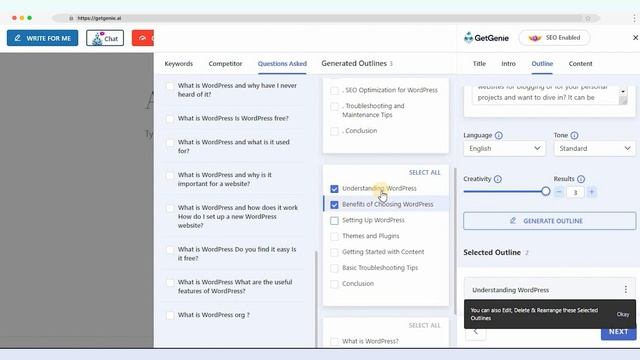Check SEO Optimization for WordPress
This screenshot has width=640, height=360.
[x=334, y=90]
